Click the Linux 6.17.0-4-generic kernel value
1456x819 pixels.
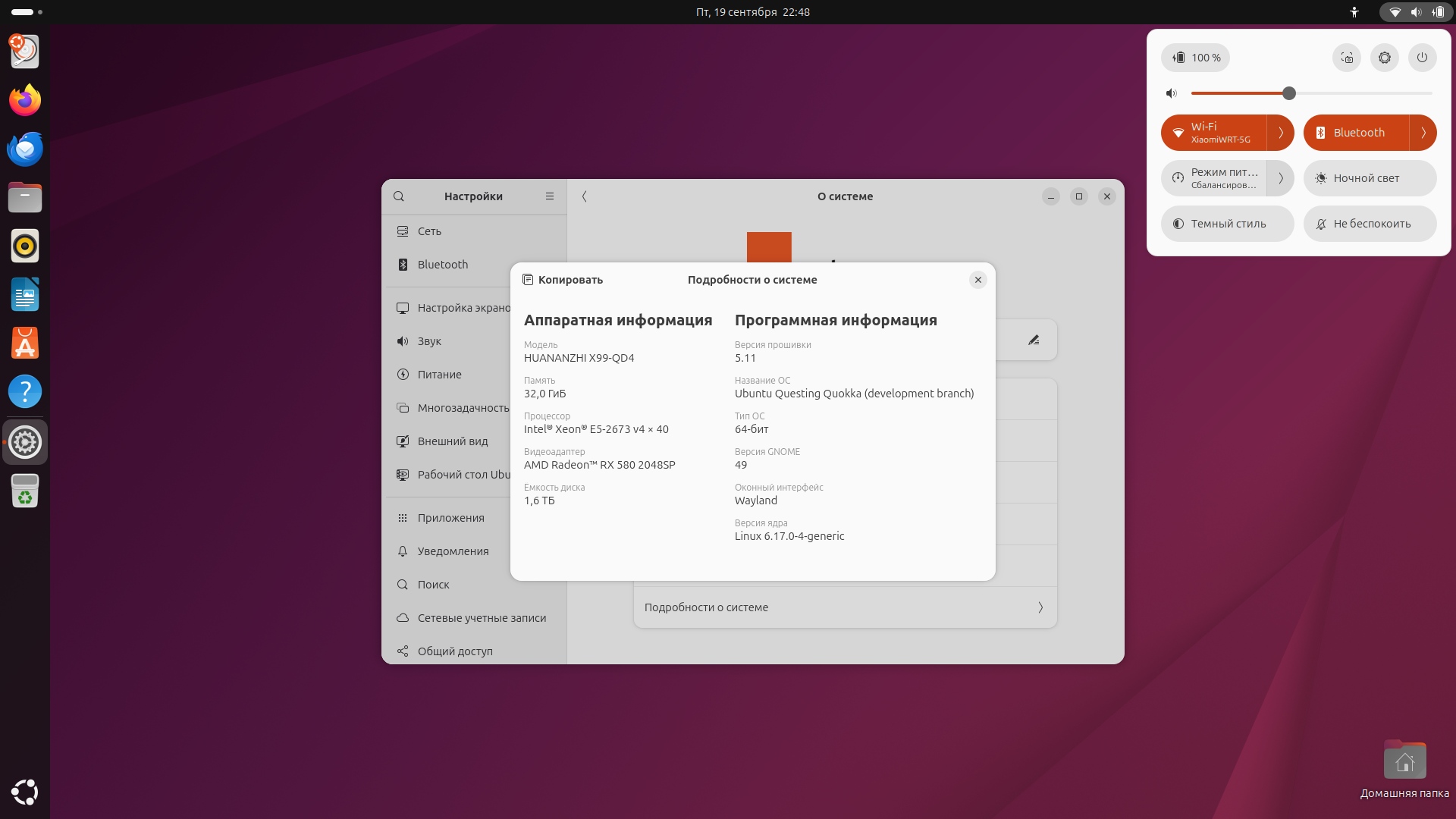pos(789,536)
